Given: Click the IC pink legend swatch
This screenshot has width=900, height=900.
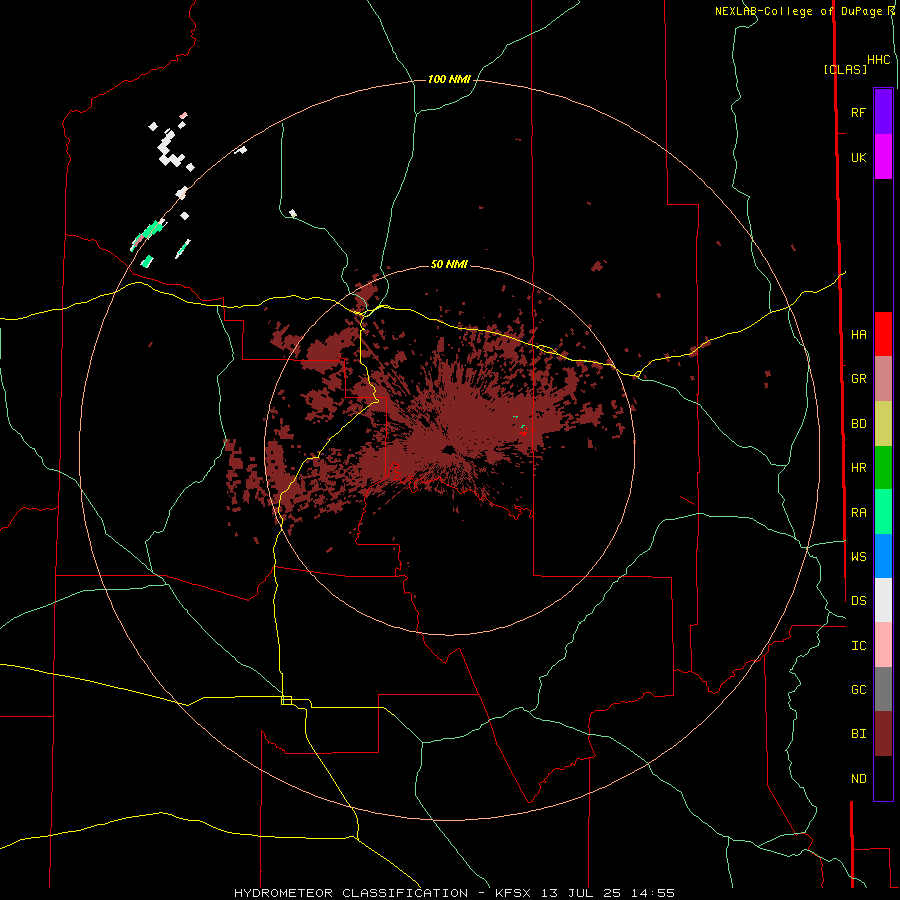Looking at the screenshot, I should pos(883,645).
